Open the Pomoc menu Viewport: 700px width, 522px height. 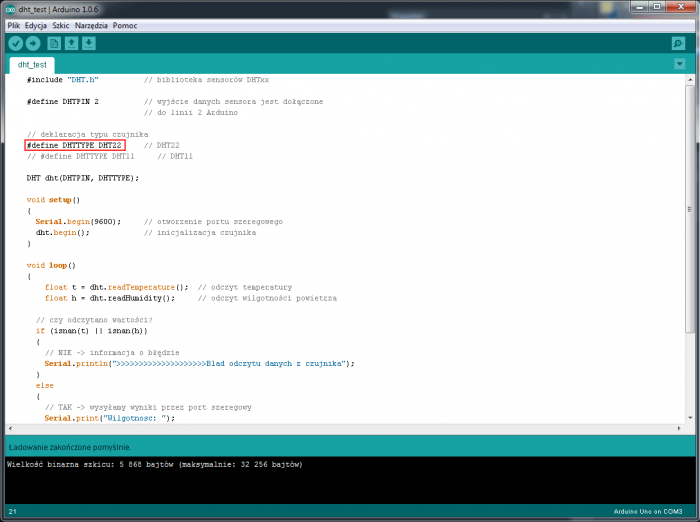click(x=125, y=24)
